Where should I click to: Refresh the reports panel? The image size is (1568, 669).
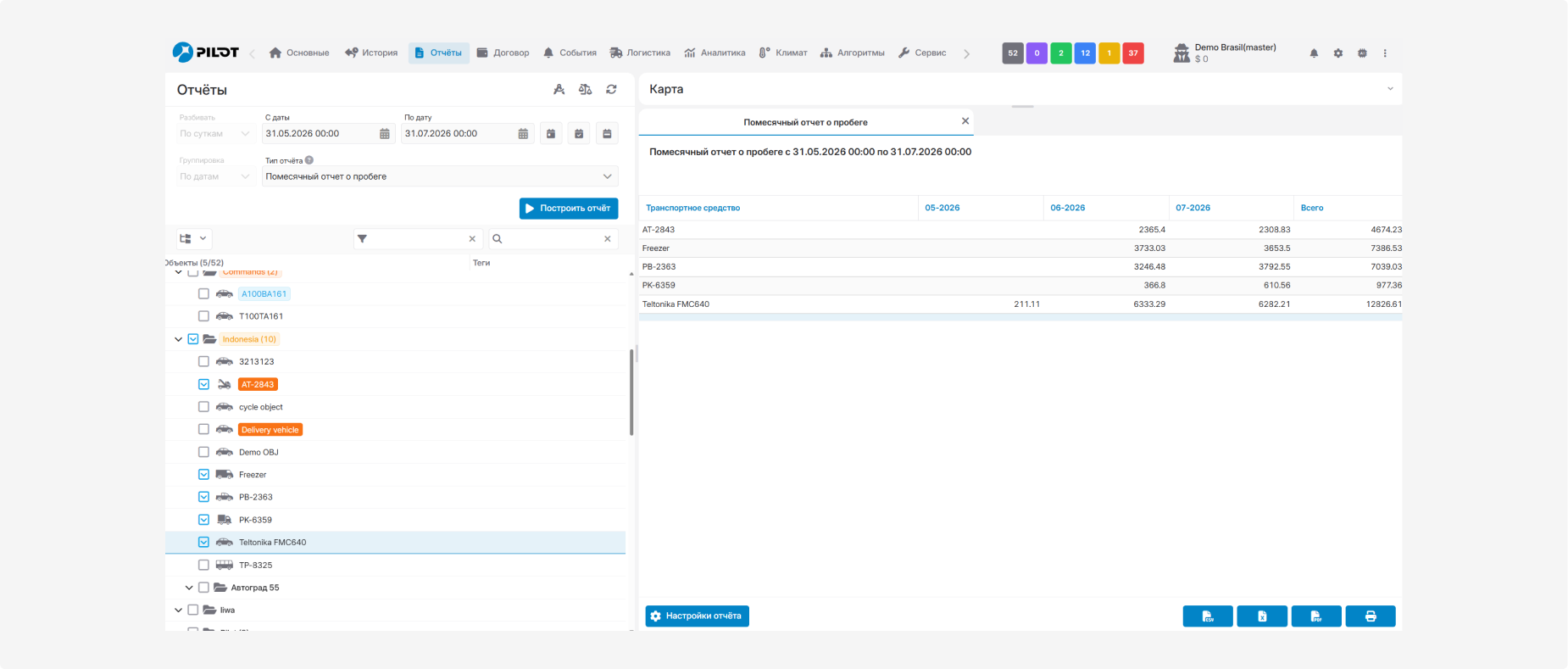(x=611, y=89)
